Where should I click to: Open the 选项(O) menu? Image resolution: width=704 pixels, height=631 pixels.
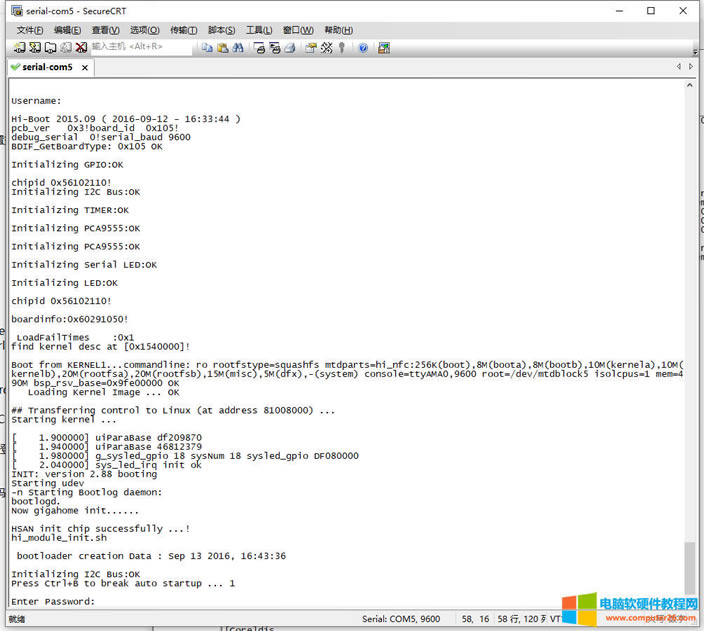(144, 30)
